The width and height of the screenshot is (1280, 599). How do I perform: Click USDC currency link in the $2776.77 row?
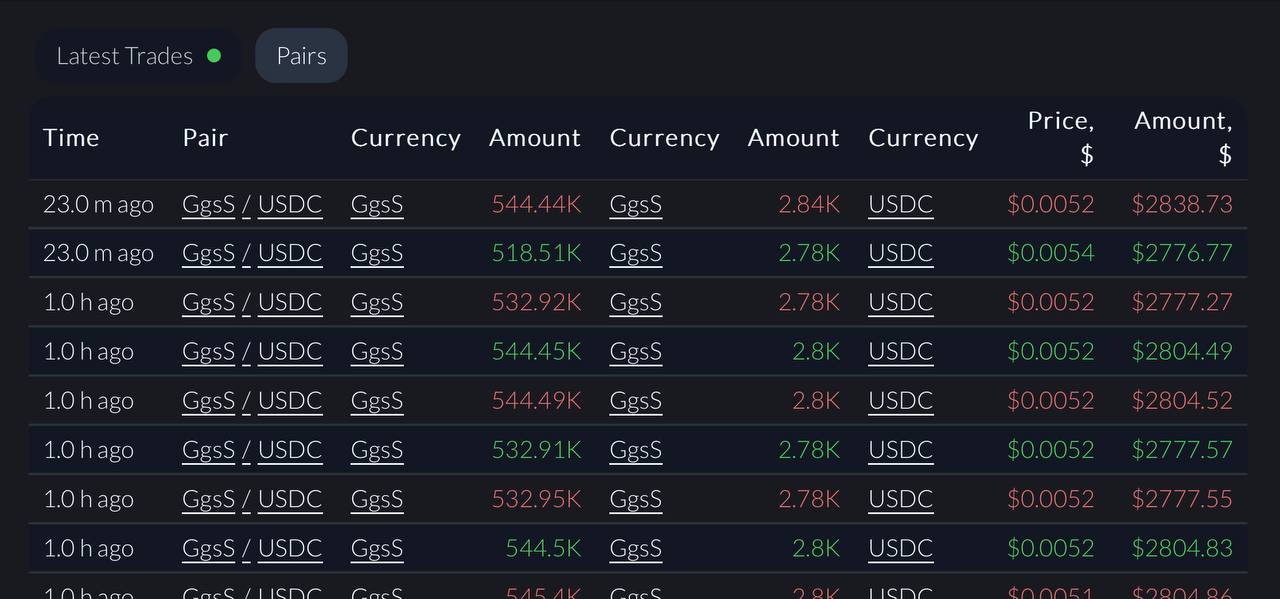900,254
